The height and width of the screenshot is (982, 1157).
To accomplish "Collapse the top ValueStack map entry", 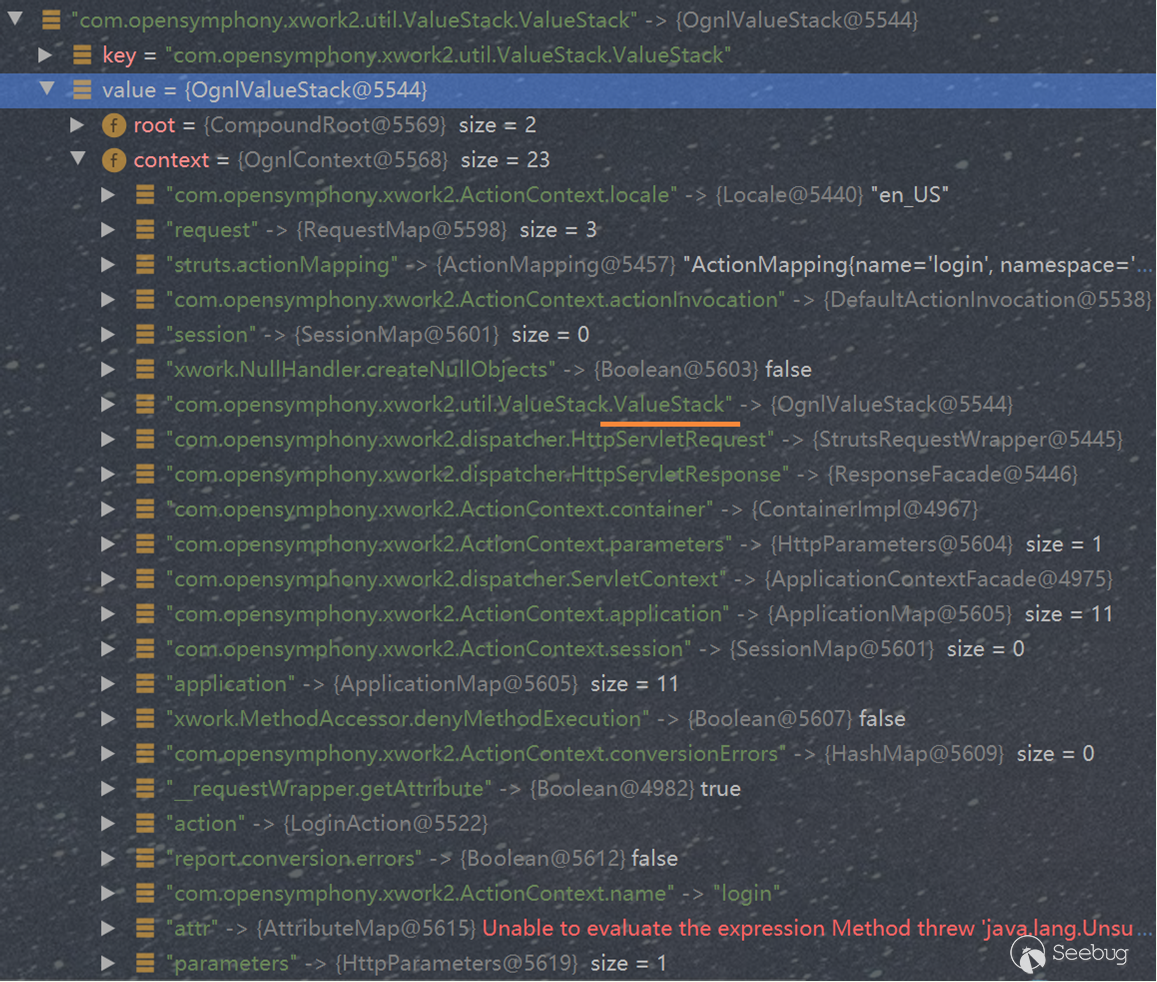I will [x=15, y=18].
